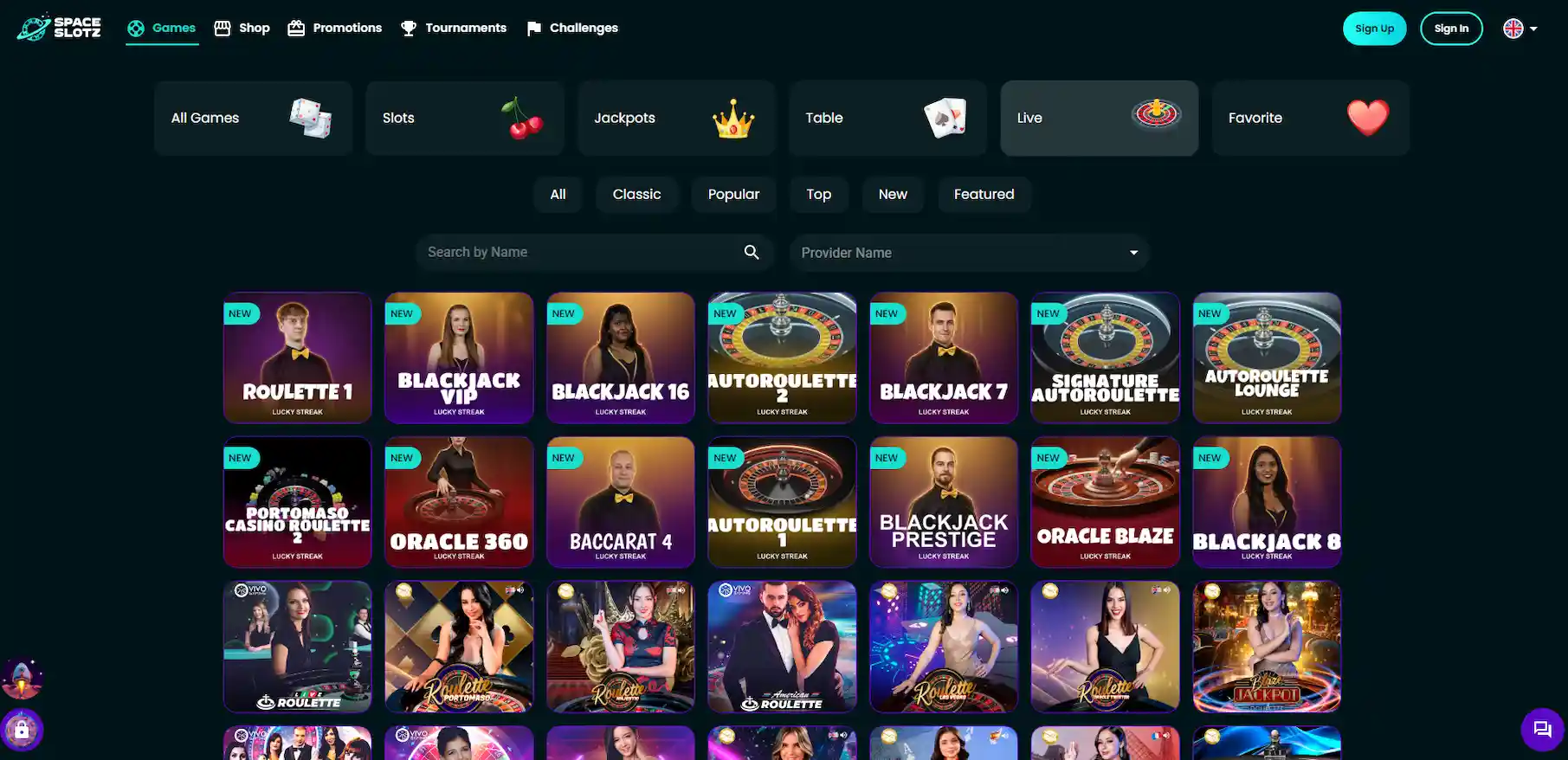Open the live chat support icon
1568x760 pixels.
pos(1542,729)
